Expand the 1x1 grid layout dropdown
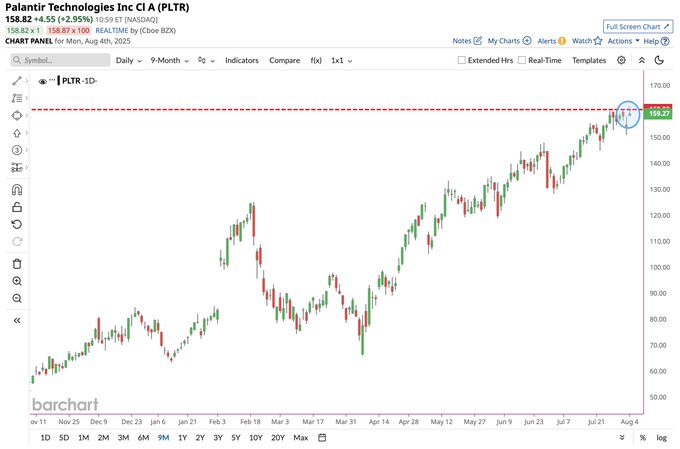The height and width of the screenshot is (449, 680). coord(342,60)
